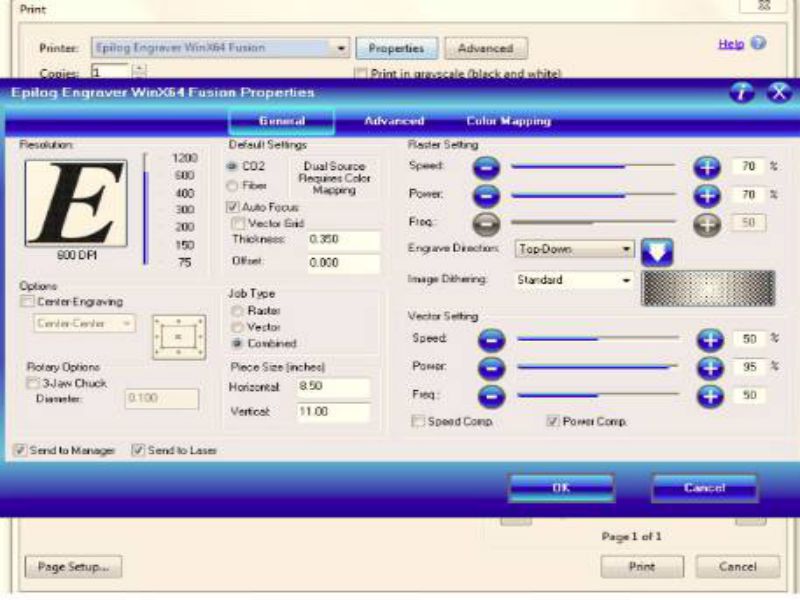Switch to the Color Mapping tab
This screenshot has width=800, height=600.
508,121
